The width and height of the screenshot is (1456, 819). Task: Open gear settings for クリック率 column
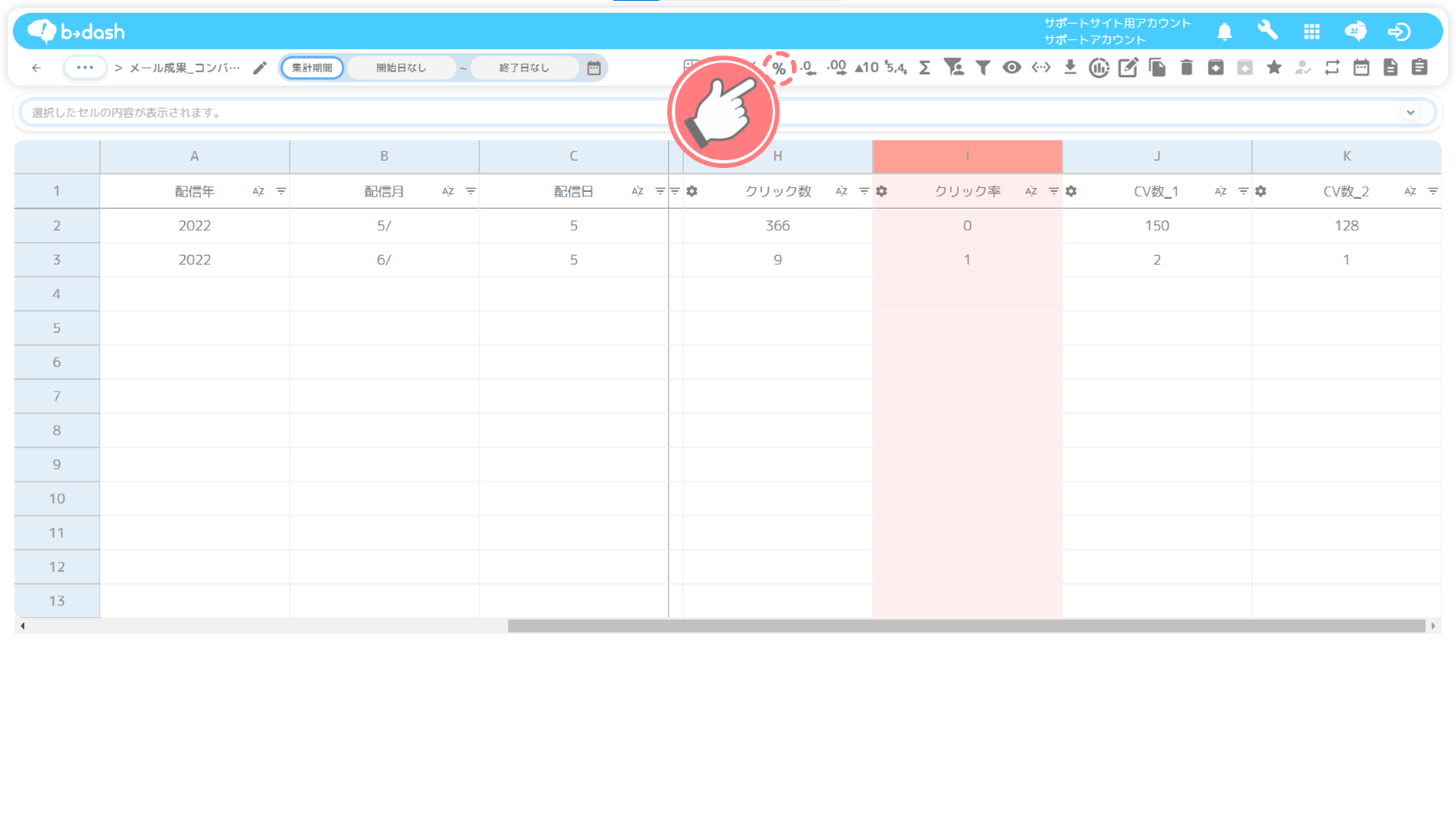[x=881, y=191]
